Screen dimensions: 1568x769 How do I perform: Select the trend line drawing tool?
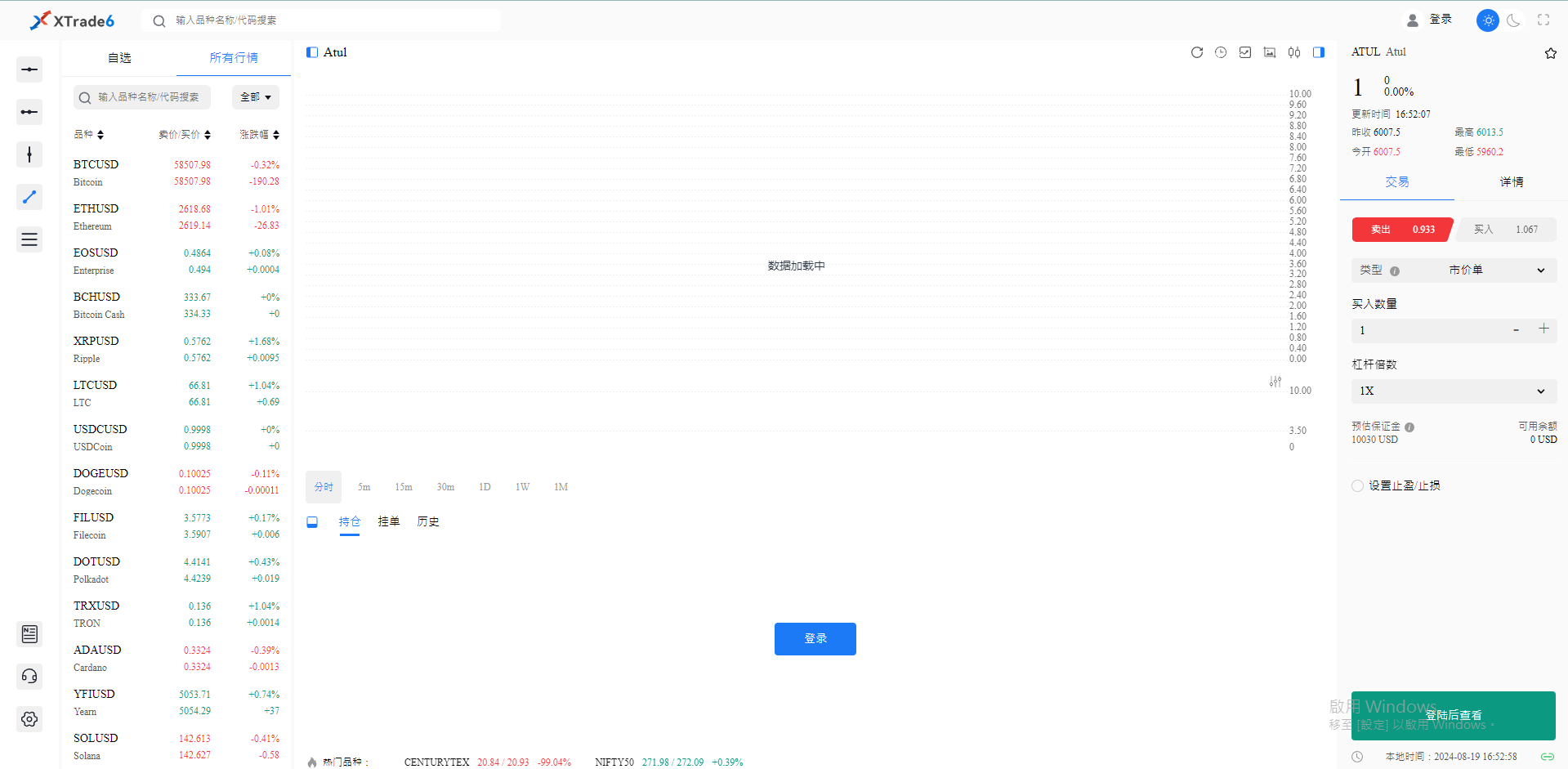pyautogui.click(x=29, y=197)
